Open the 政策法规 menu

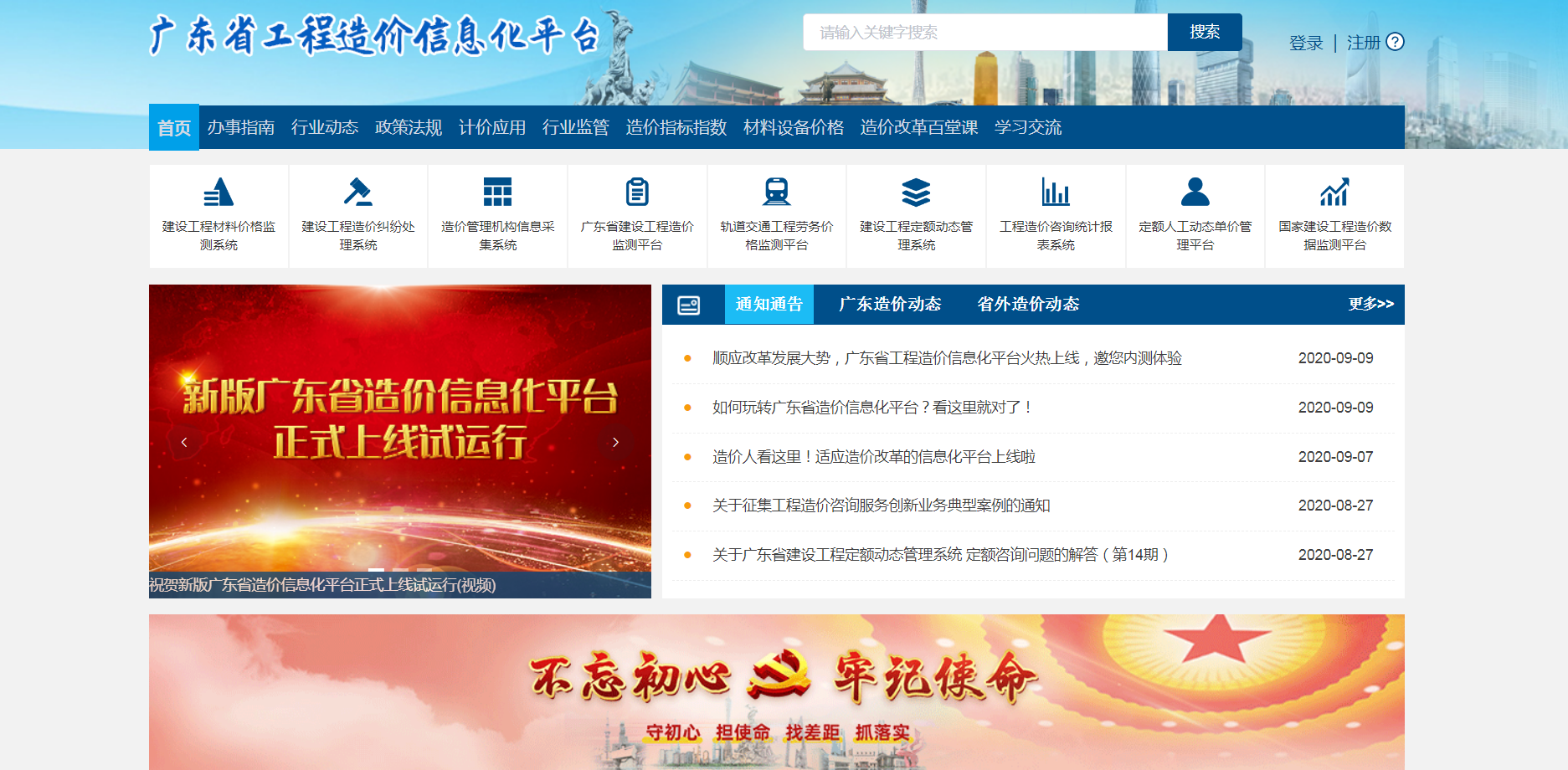point(409,127)
